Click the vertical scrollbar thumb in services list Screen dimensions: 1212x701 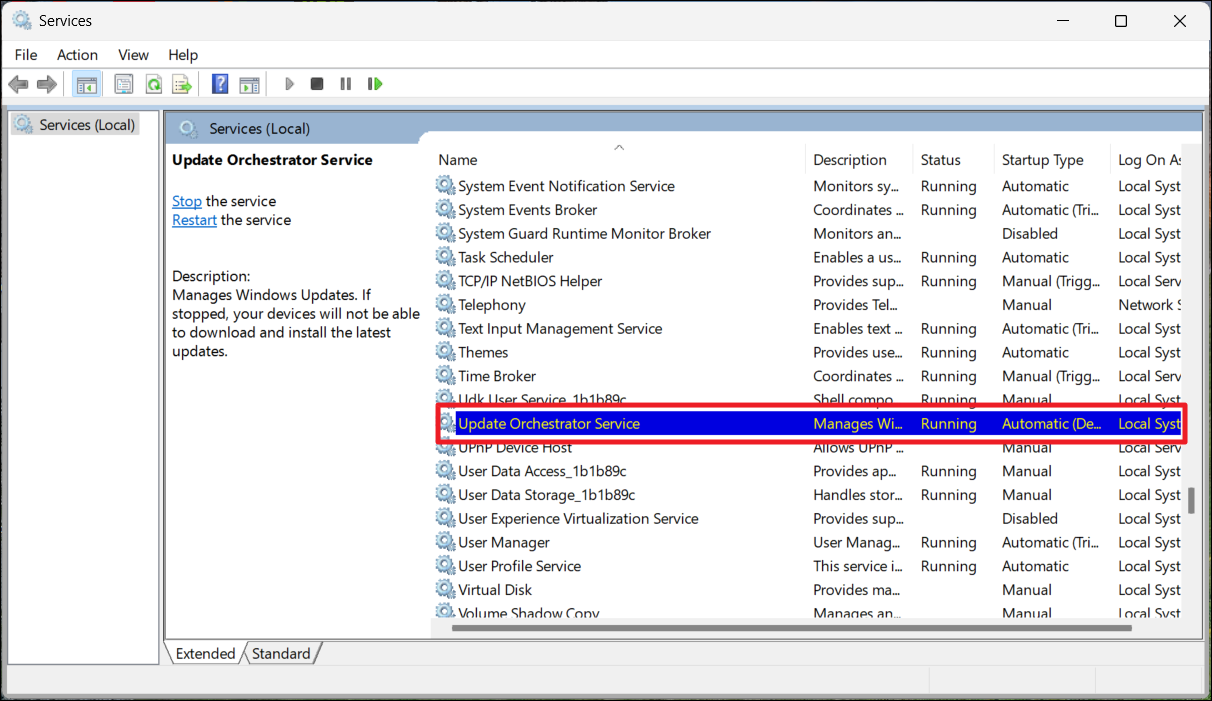pos(1190,500)
